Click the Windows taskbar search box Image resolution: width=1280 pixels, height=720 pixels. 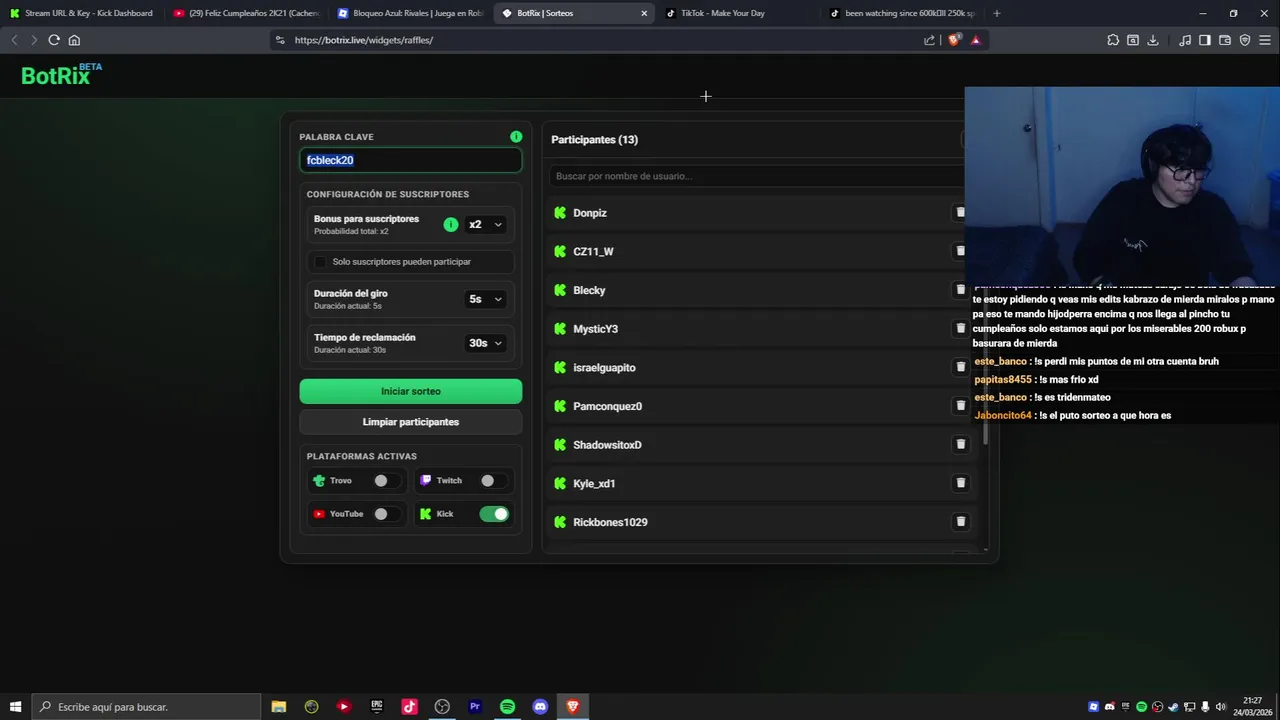coord(146,707)
